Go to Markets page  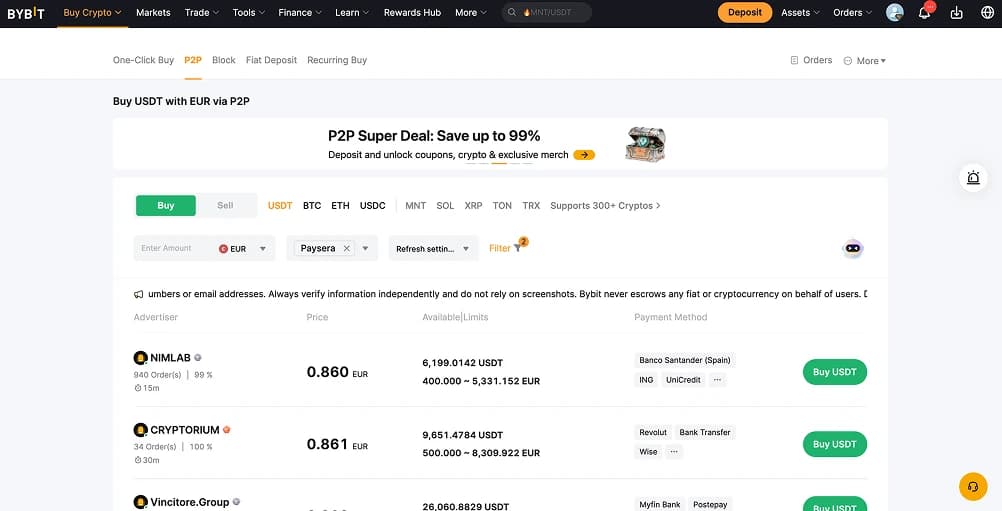(153, 13)
